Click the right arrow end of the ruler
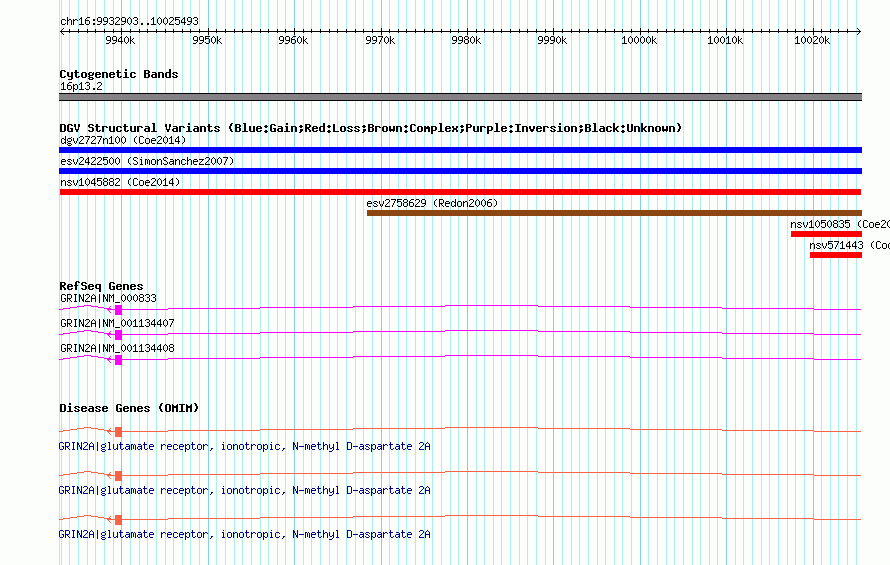This screenshot has width=890, height=565. [859, 31]
